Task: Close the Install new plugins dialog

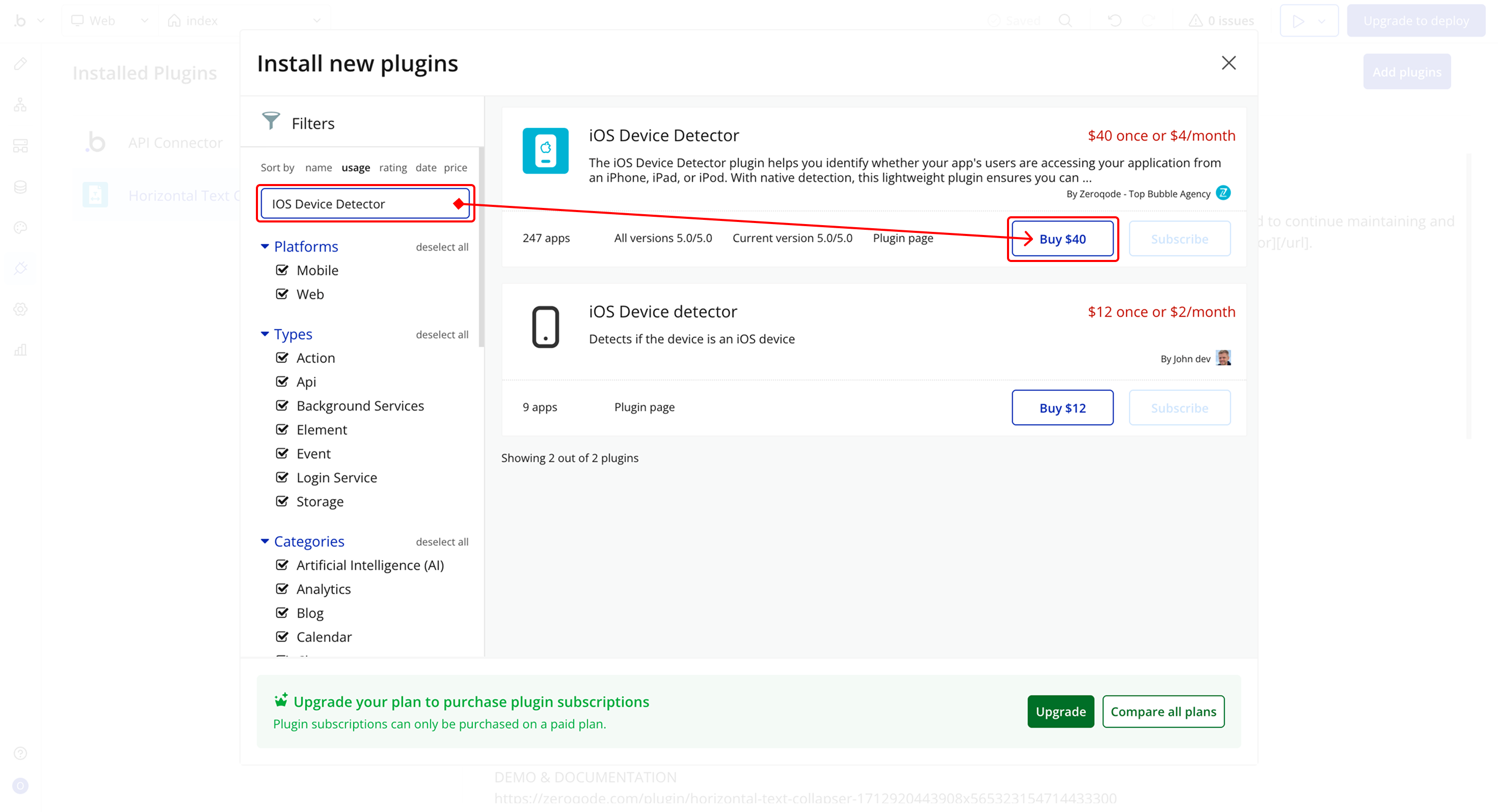Action: [x=1228, y=63]
